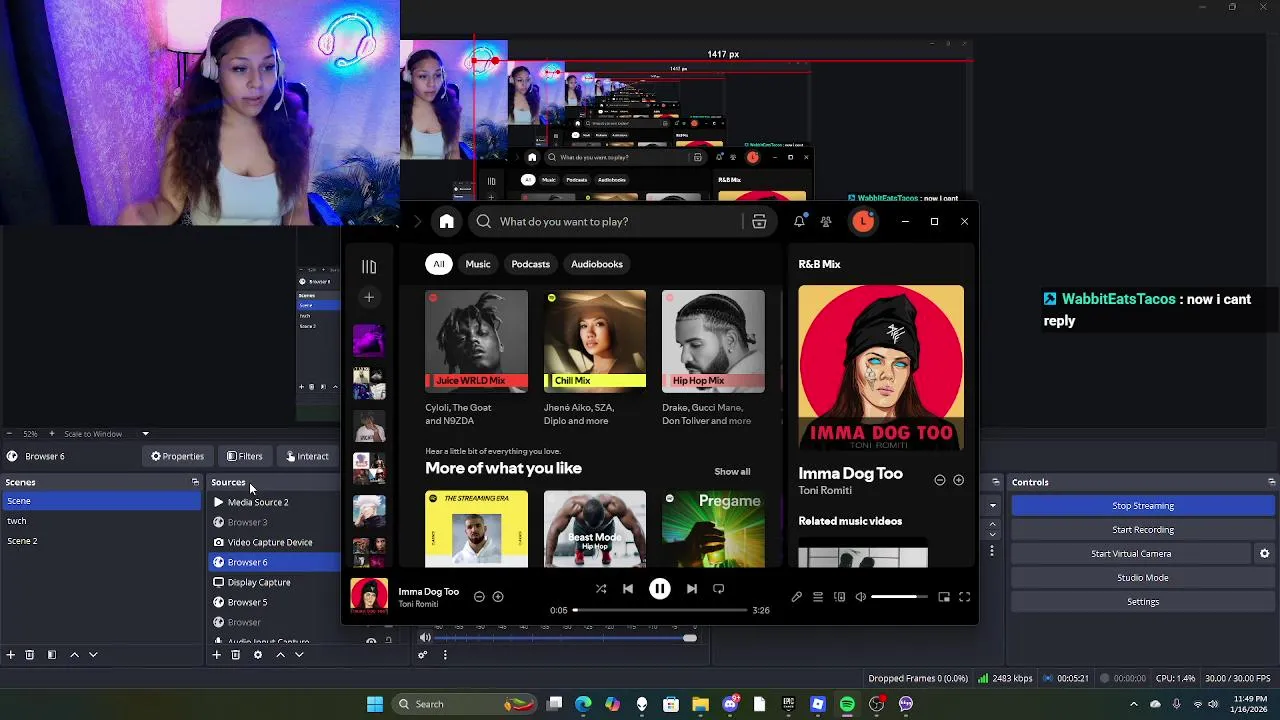
Task: Toggle repeat in Spotify player
Action: [718, 589]
